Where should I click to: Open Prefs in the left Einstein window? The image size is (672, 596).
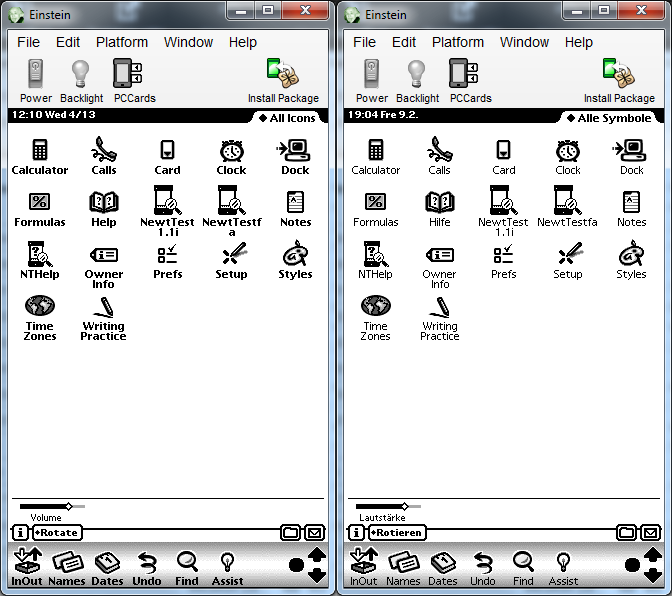pos(167,261)
